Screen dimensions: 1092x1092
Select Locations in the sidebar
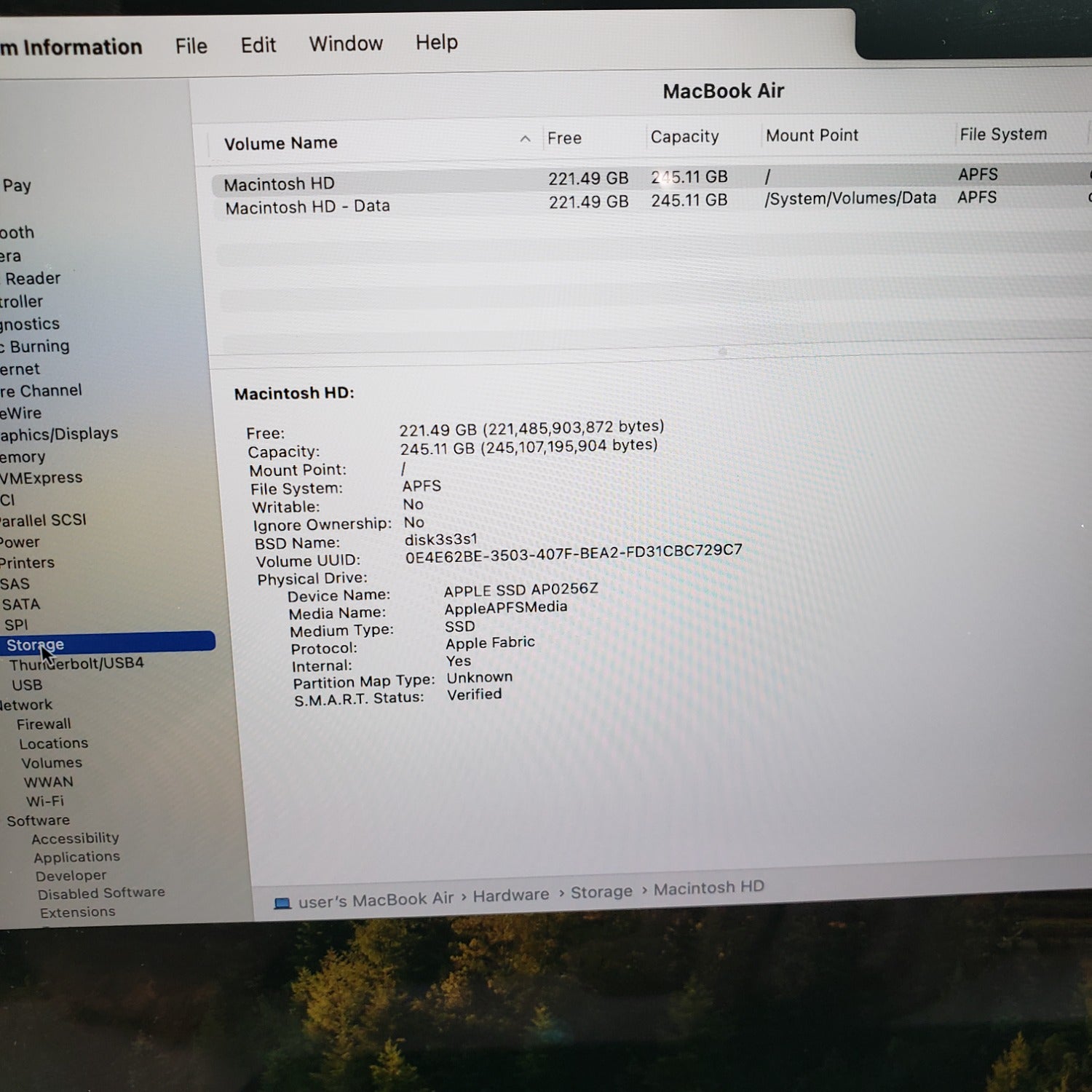point(53,744)
